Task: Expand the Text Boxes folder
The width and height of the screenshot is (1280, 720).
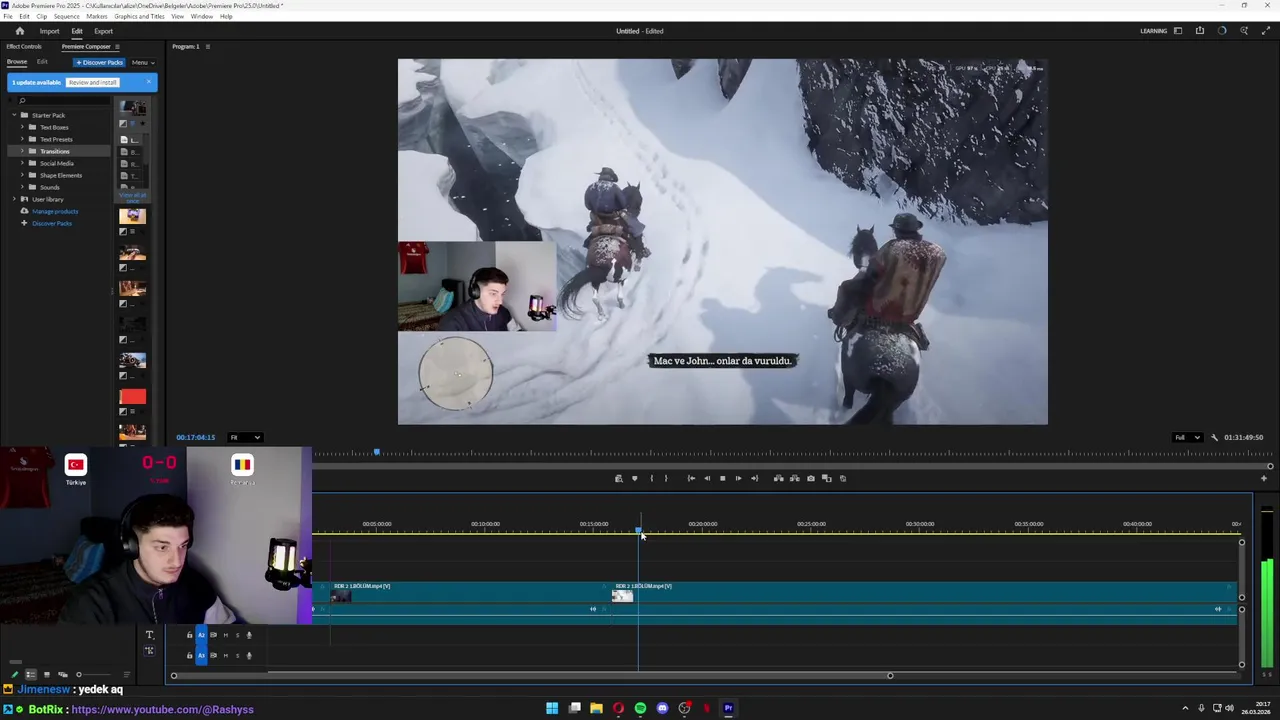Action: 23,127
